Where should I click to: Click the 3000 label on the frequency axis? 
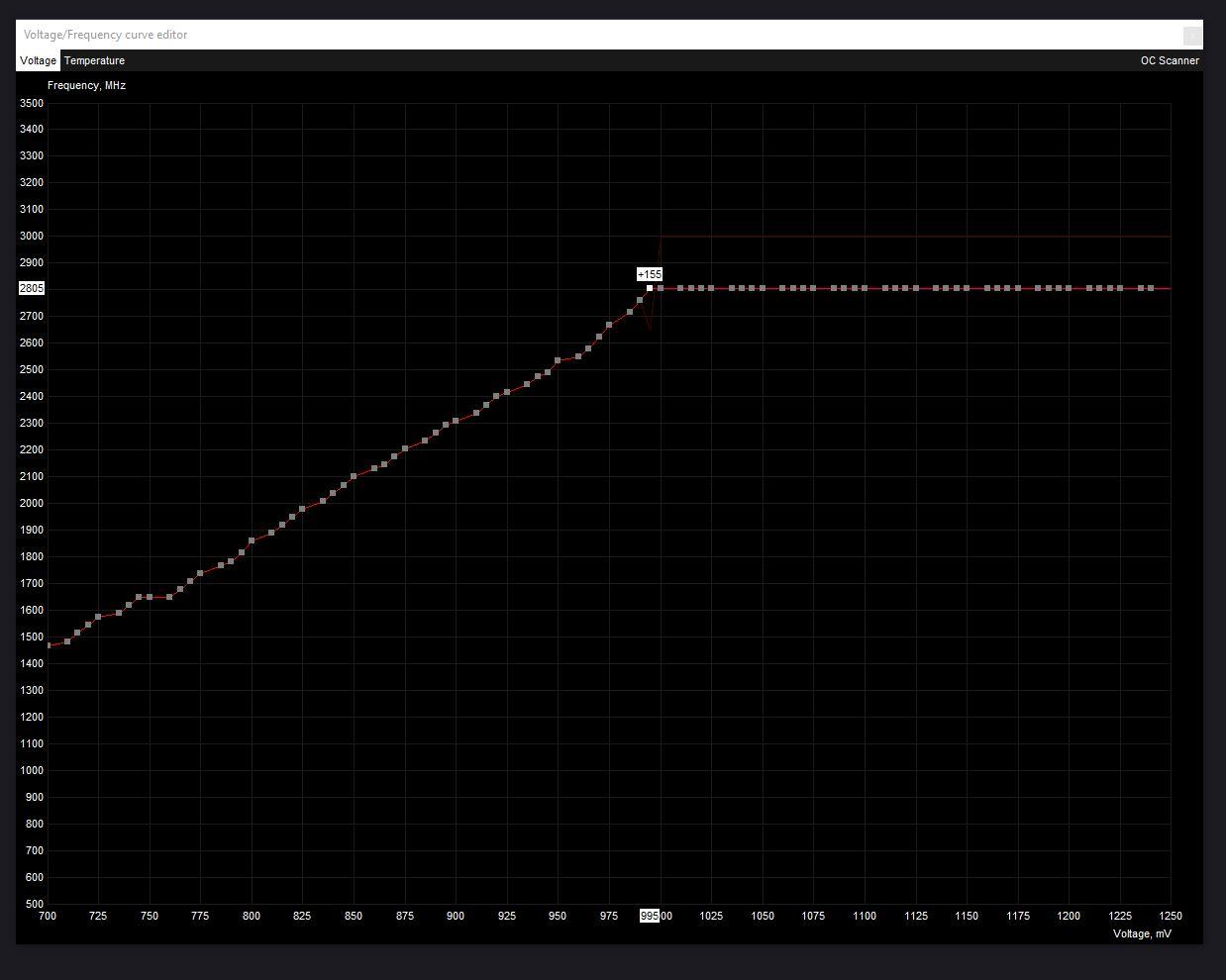pyautogui.click(x=31, y=236)
